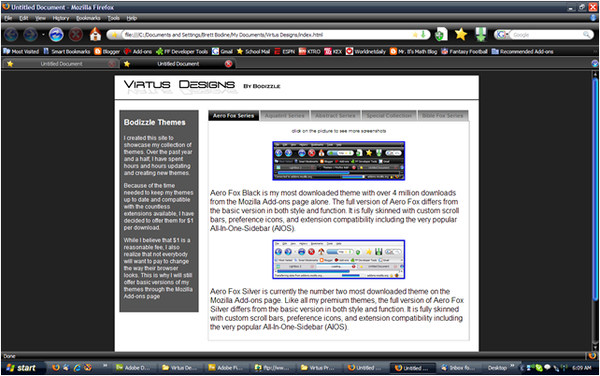Open the Most Visited bookmarks folder
The image size is (600, 376).
(x=21, y=51)
